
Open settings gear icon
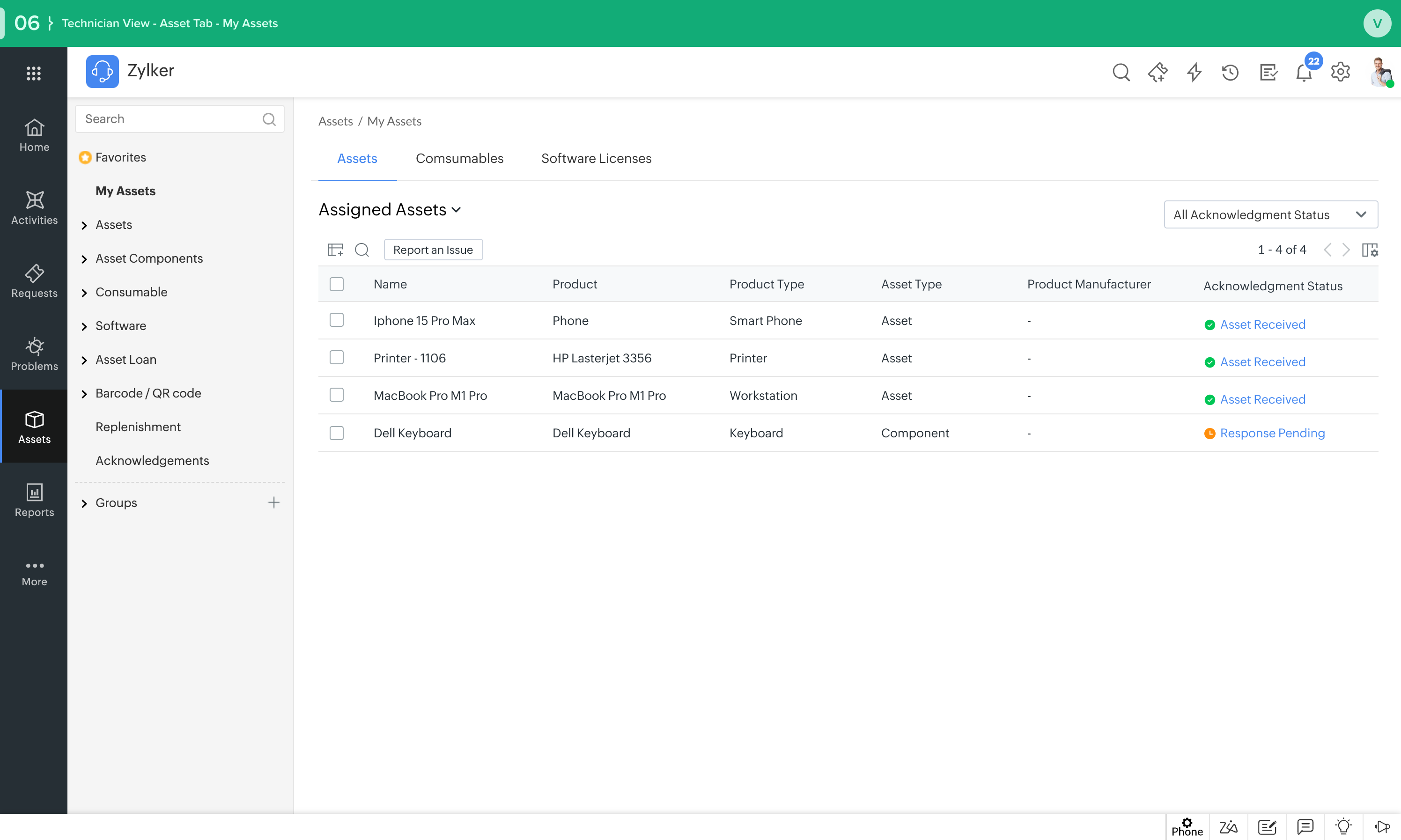click(x=1341, y=72)
